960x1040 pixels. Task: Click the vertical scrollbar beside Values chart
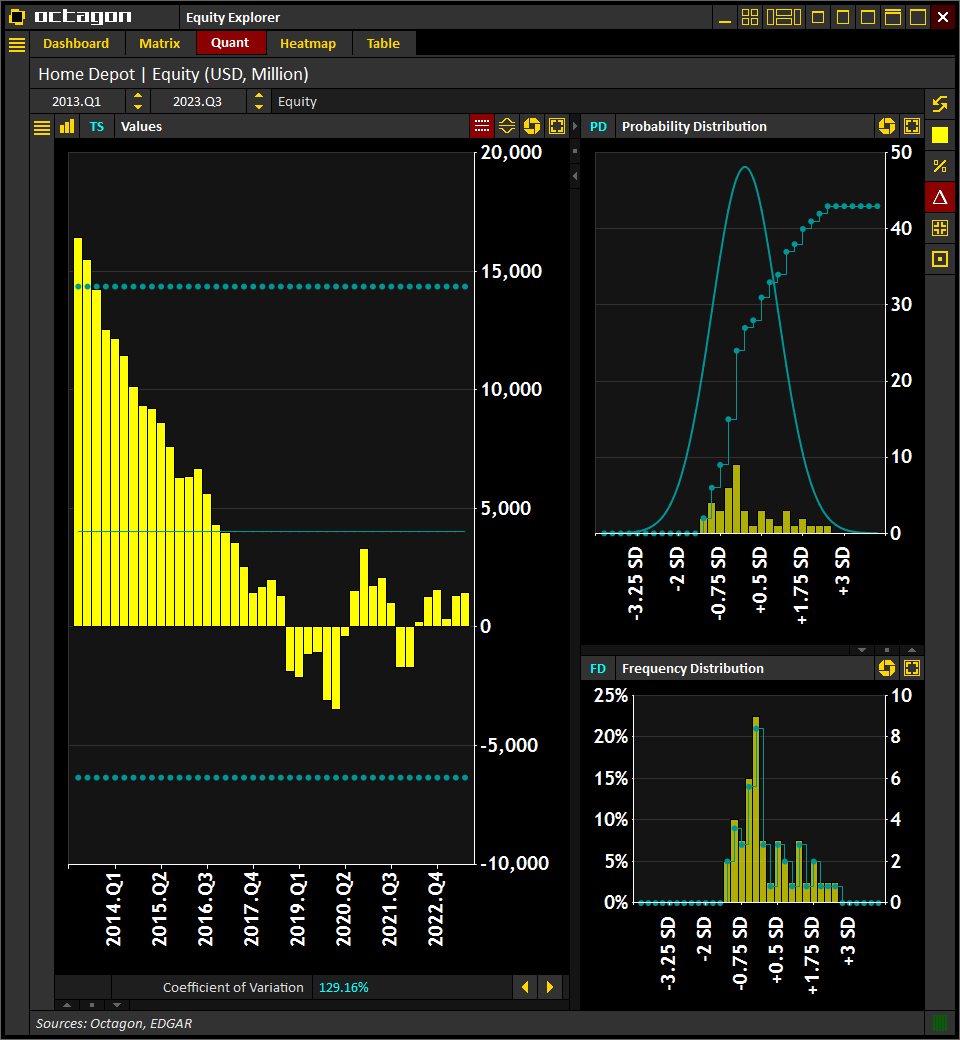click(575, 400)
